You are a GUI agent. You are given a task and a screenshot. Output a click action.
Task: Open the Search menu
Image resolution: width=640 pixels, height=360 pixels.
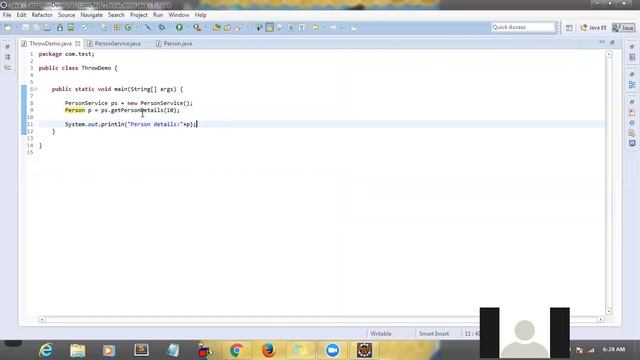point(116,15)
